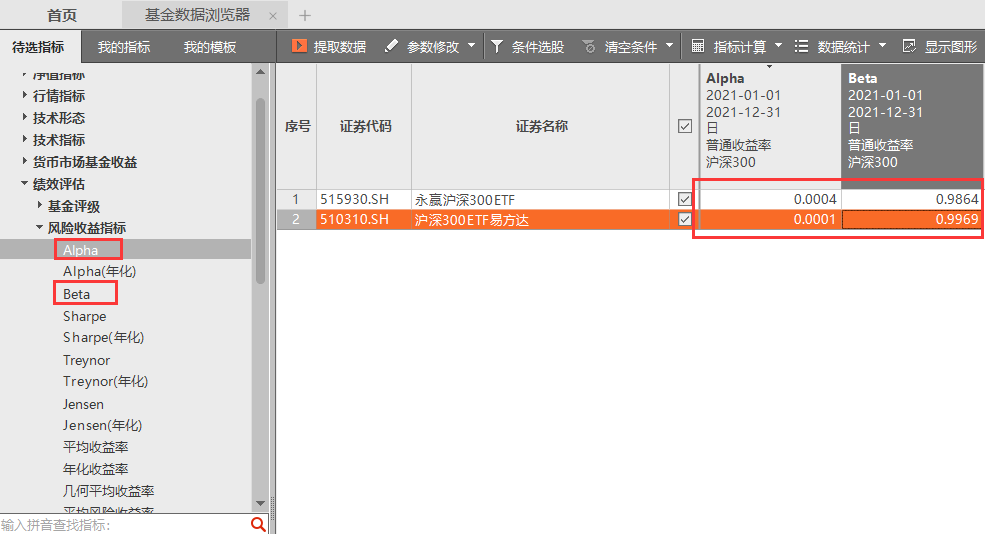Expand the 基金评级 tree node
The width and height of the screenshot is (985, 534).
[x=40, y=205]
